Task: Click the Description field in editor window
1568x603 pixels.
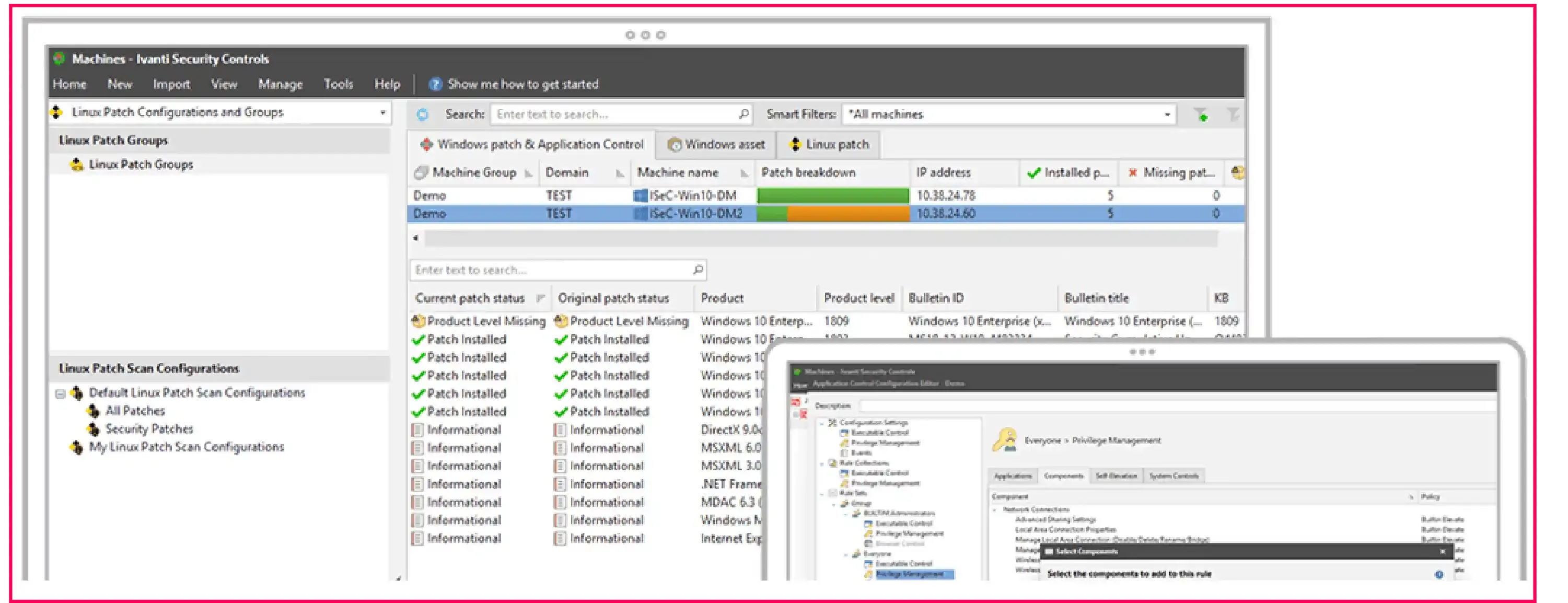Action: tap(1177, 405)
